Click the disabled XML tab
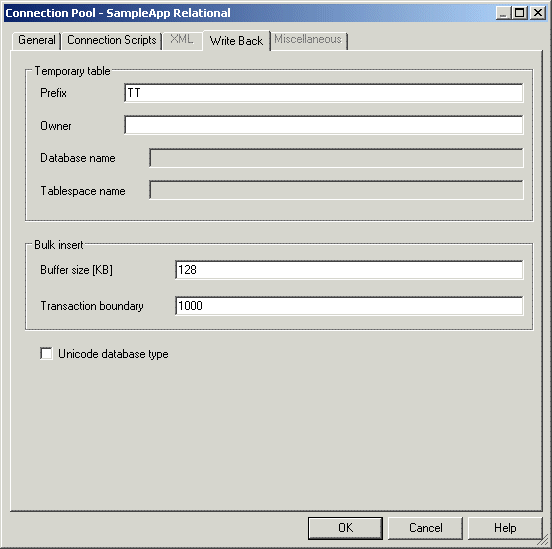Image resolution: width=552 pixels, height=549 pixels. pyautogui.click(x=182, y=39)
